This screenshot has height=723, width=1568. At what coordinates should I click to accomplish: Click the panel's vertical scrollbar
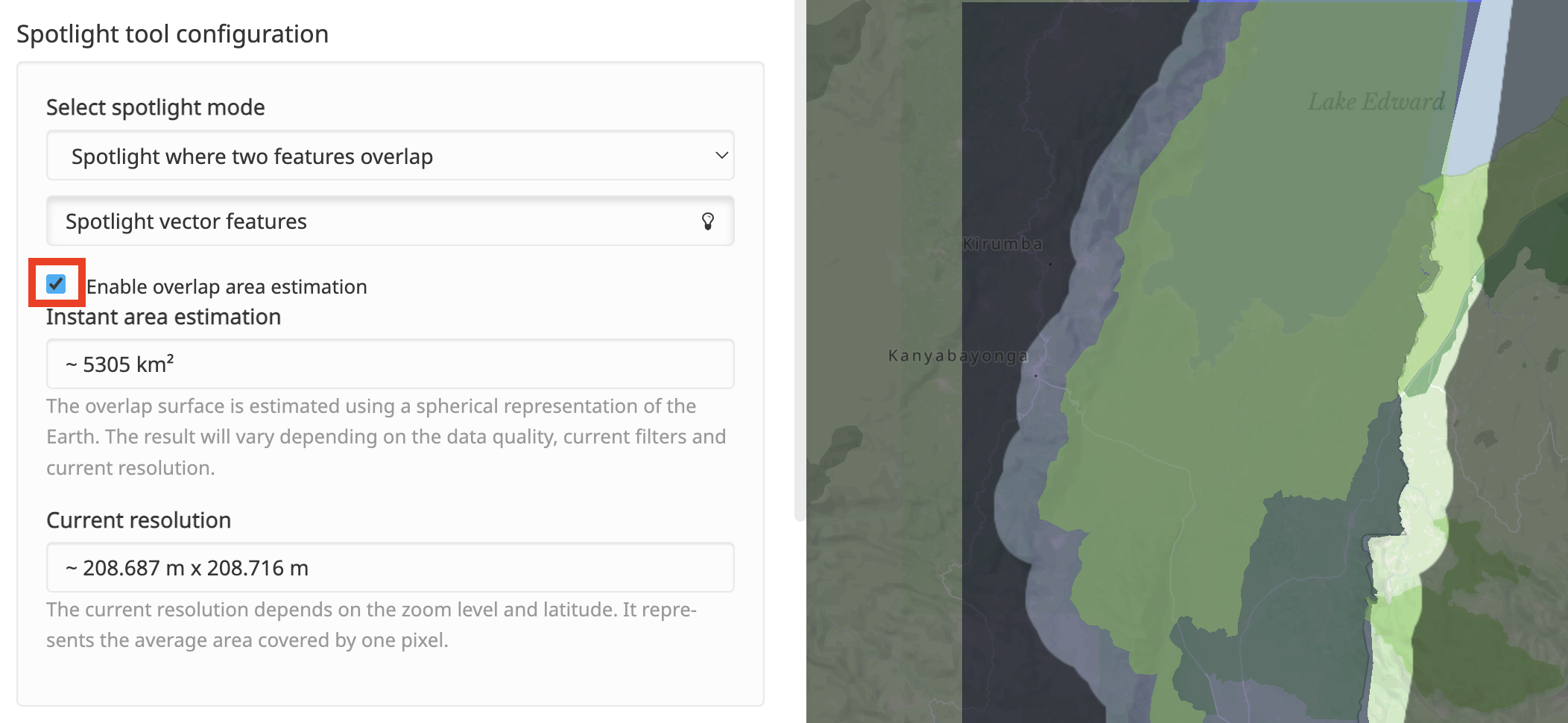pos(800,261)
